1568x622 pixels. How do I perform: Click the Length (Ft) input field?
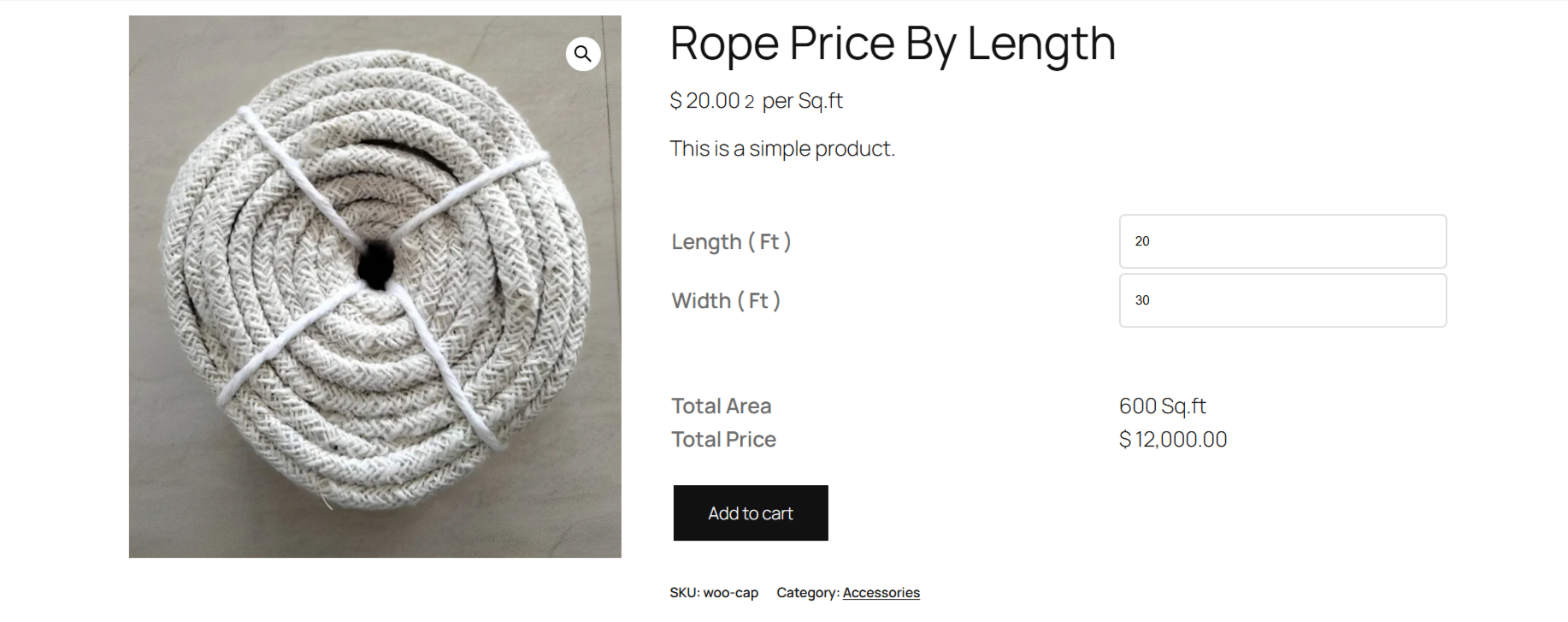coord(1282,241)
